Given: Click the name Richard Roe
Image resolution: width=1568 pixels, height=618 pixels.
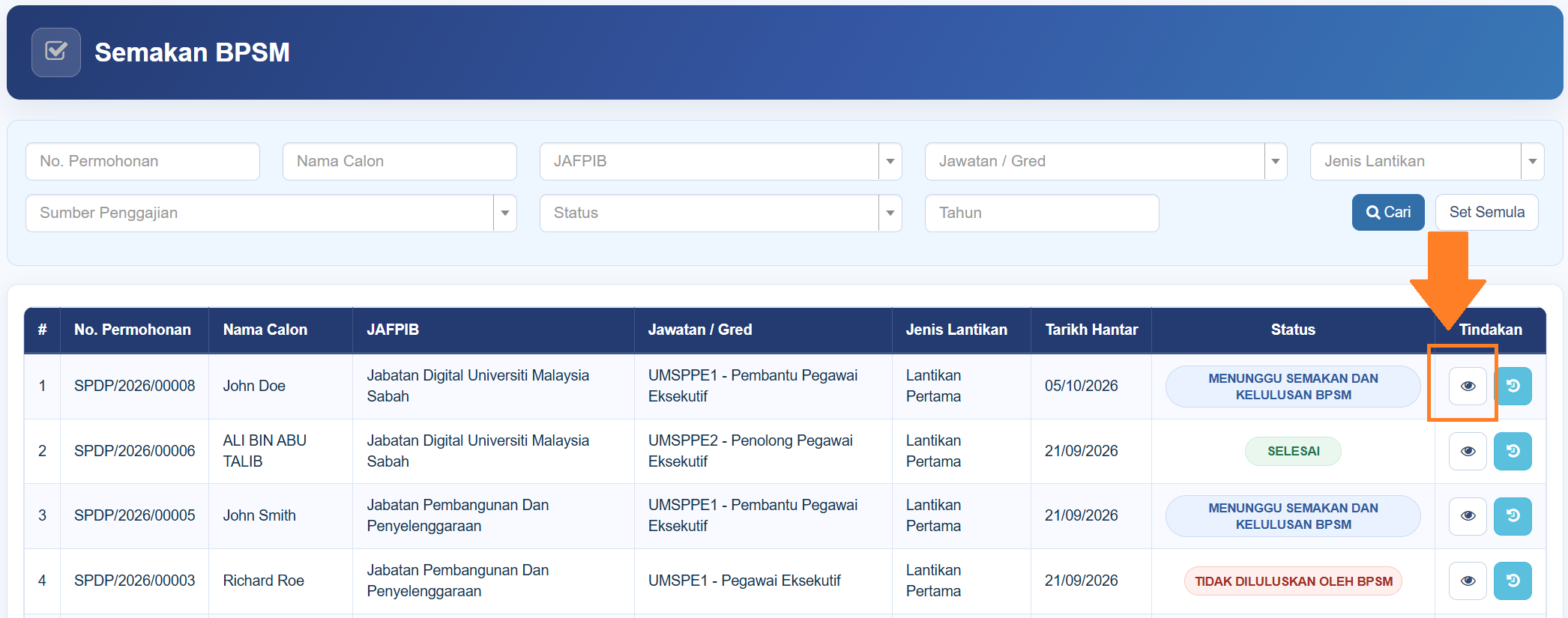Looking at the screenshot, I should tap(264, 581).
